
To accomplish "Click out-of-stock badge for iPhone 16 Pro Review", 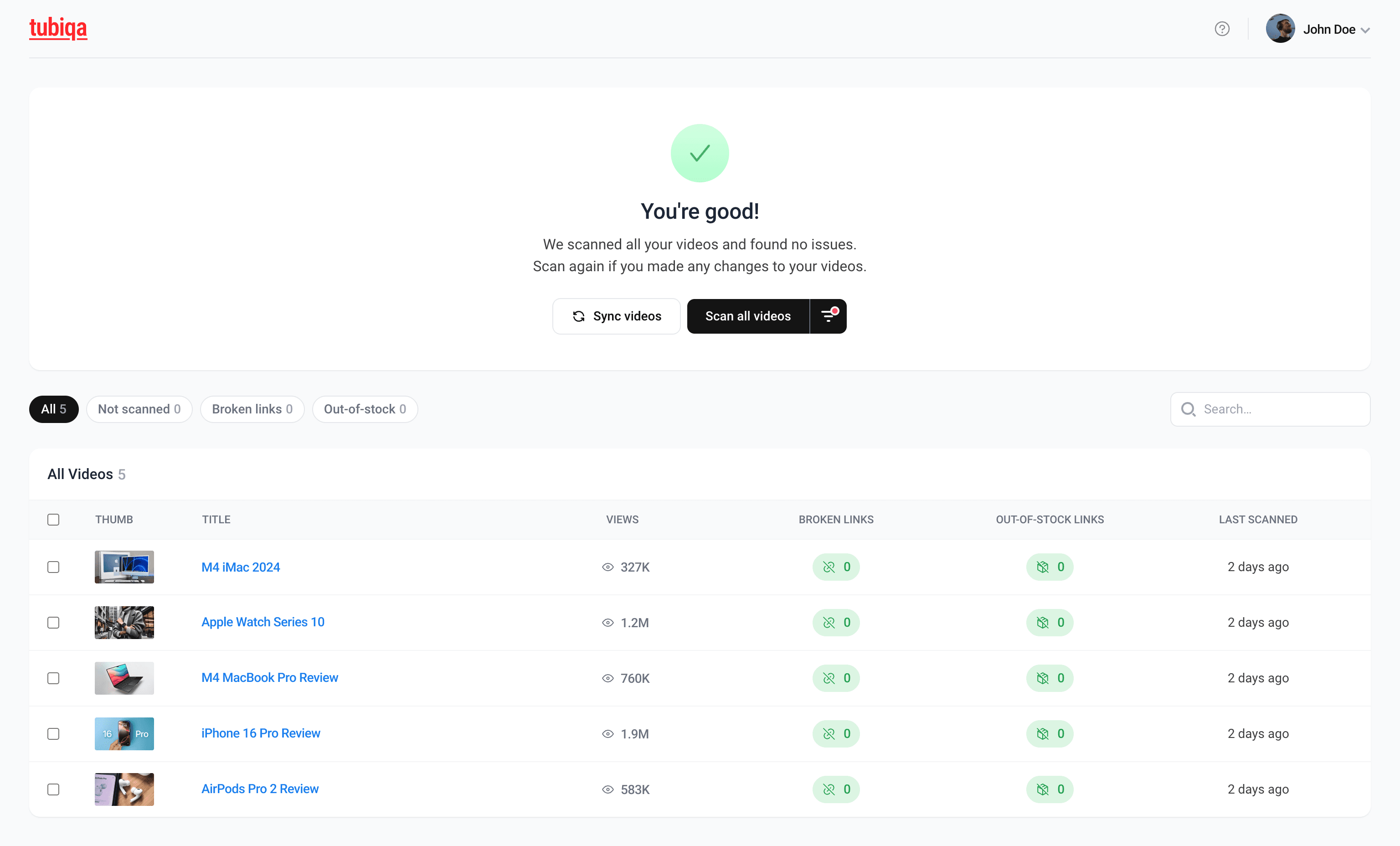I will [x=1050, y=734].
